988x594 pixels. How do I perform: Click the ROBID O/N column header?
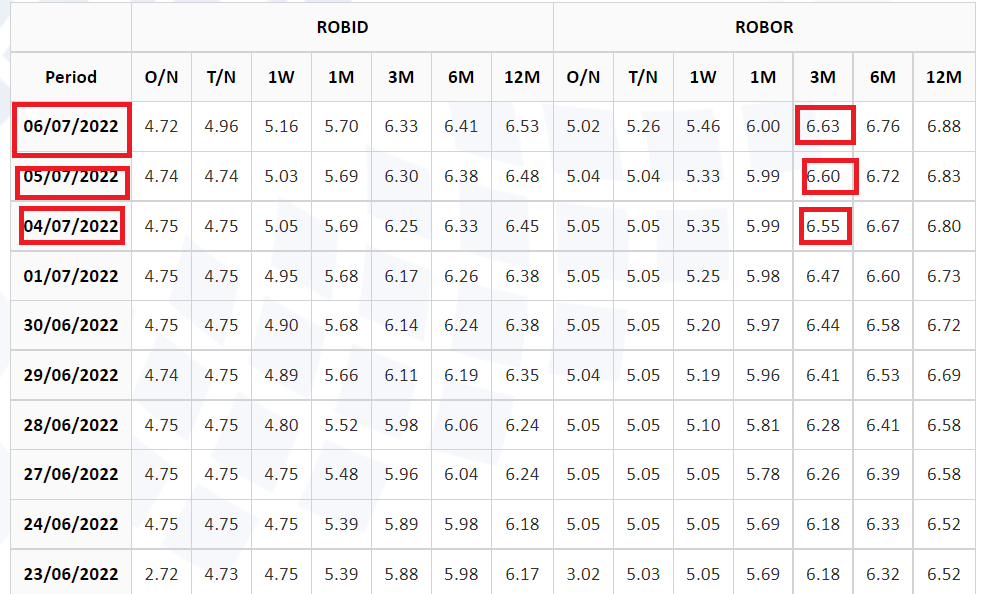click(161, 77)
